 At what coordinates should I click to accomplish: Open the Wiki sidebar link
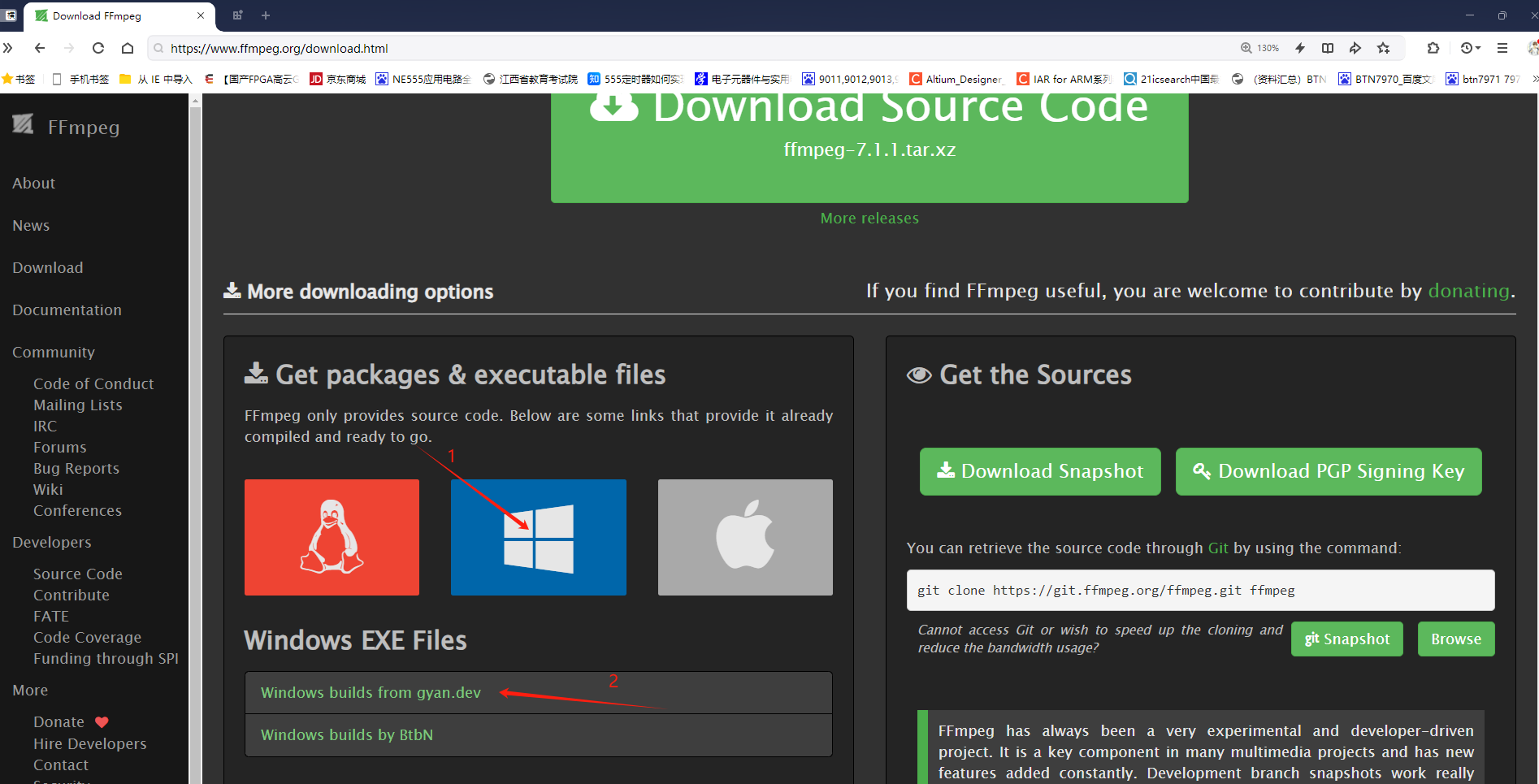click(x=48, y=489)
